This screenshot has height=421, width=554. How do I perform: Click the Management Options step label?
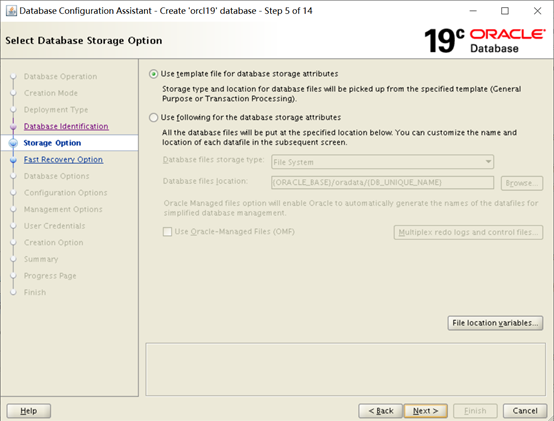[63, 209]
